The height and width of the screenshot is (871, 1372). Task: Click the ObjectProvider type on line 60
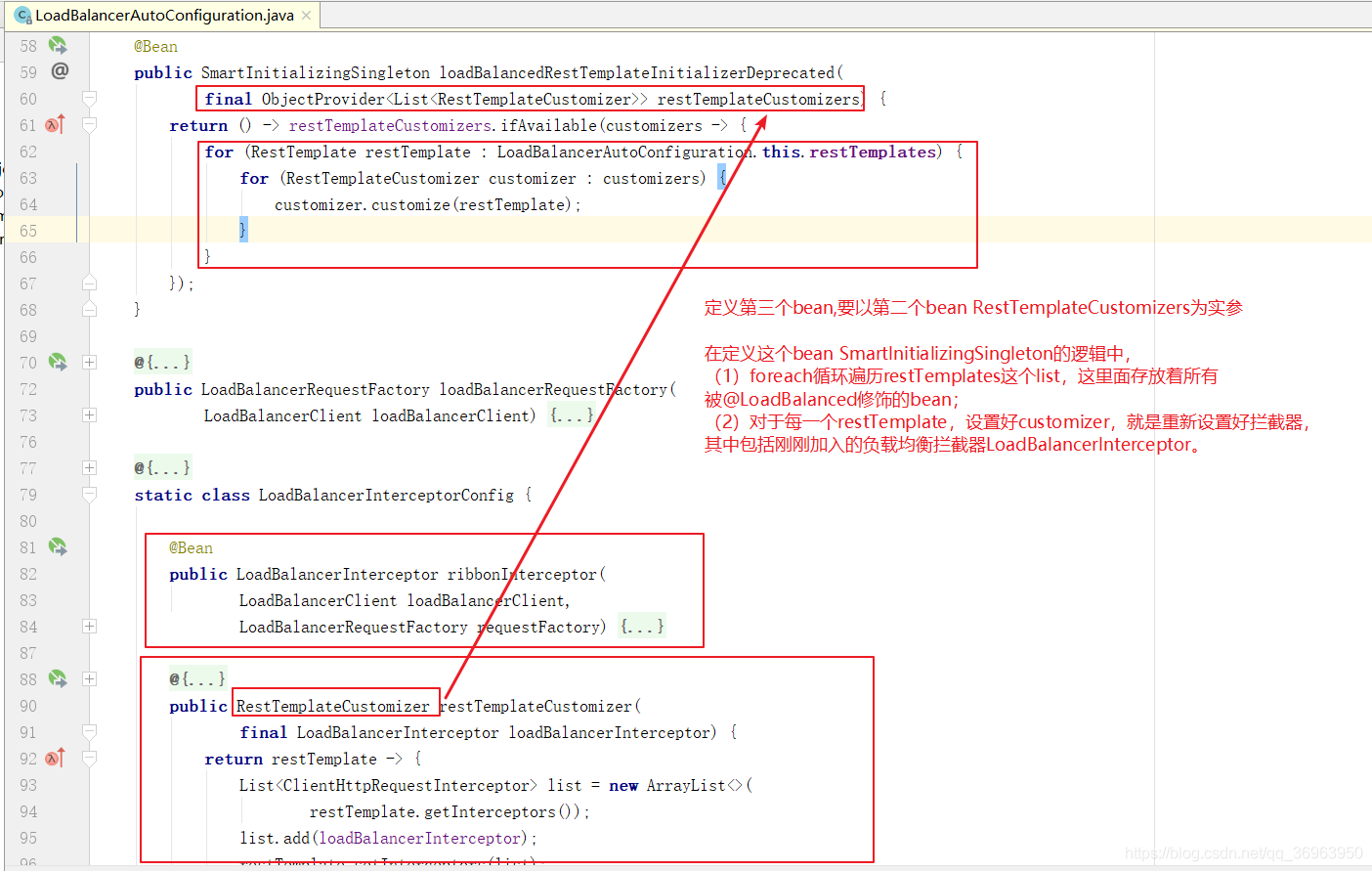[323, 99]
